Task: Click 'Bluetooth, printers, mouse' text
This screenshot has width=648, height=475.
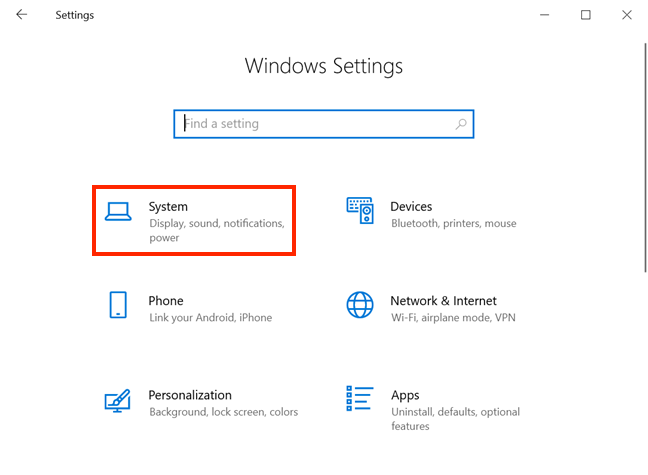Action: pyautogui.click(x=454, y=224)
